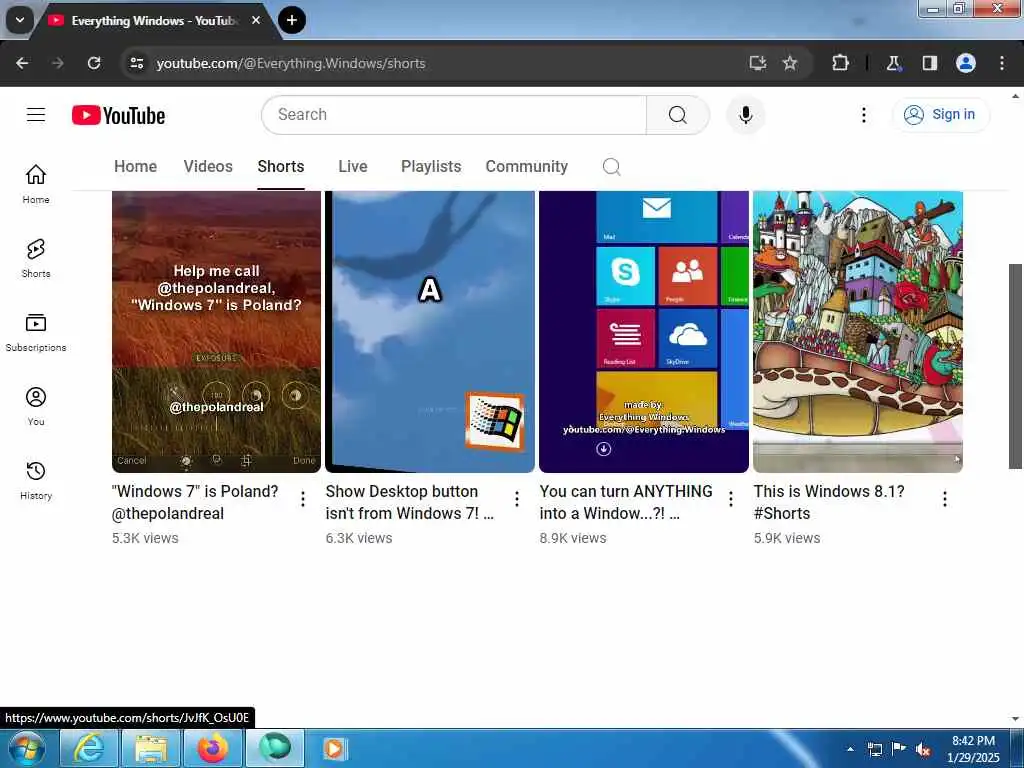
Task: Open the Show Desktop button short thumbnail
Action: pos(430,332)
